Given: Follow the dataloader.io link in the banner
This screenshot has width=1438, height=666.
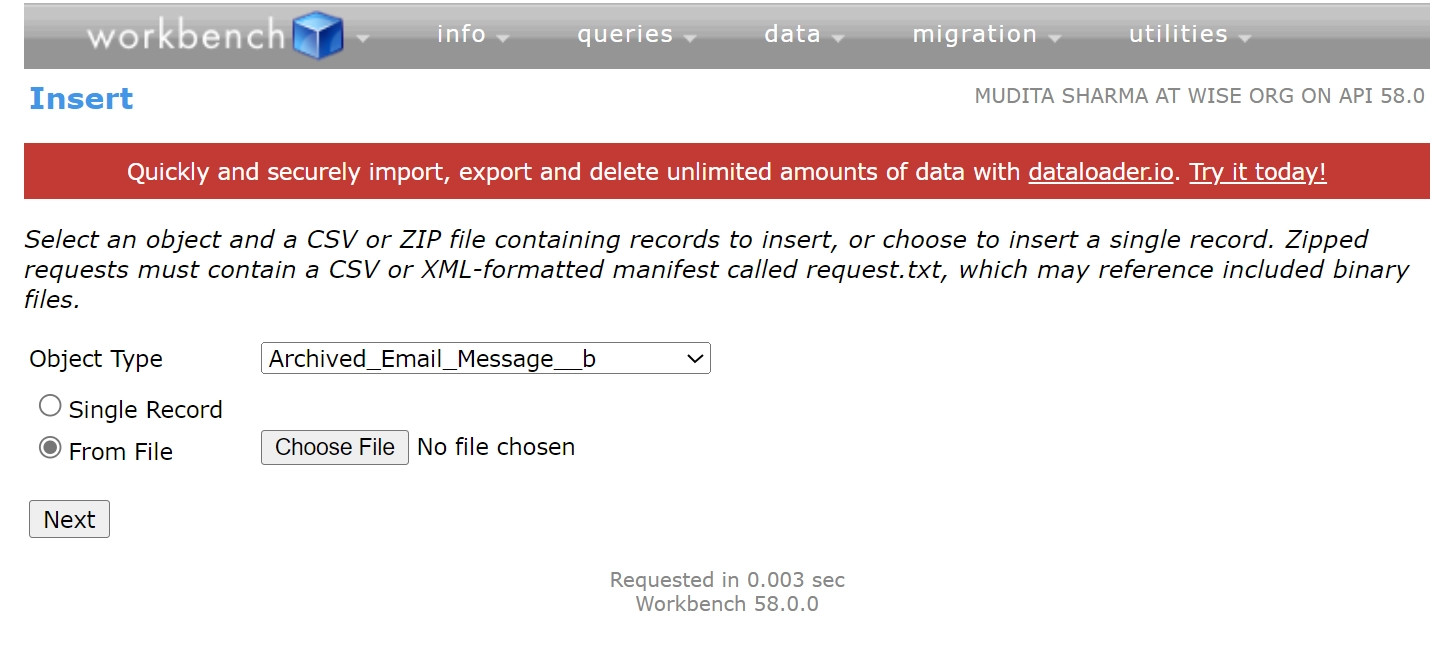Looking at the screenshot, I should click(1101, 172).
